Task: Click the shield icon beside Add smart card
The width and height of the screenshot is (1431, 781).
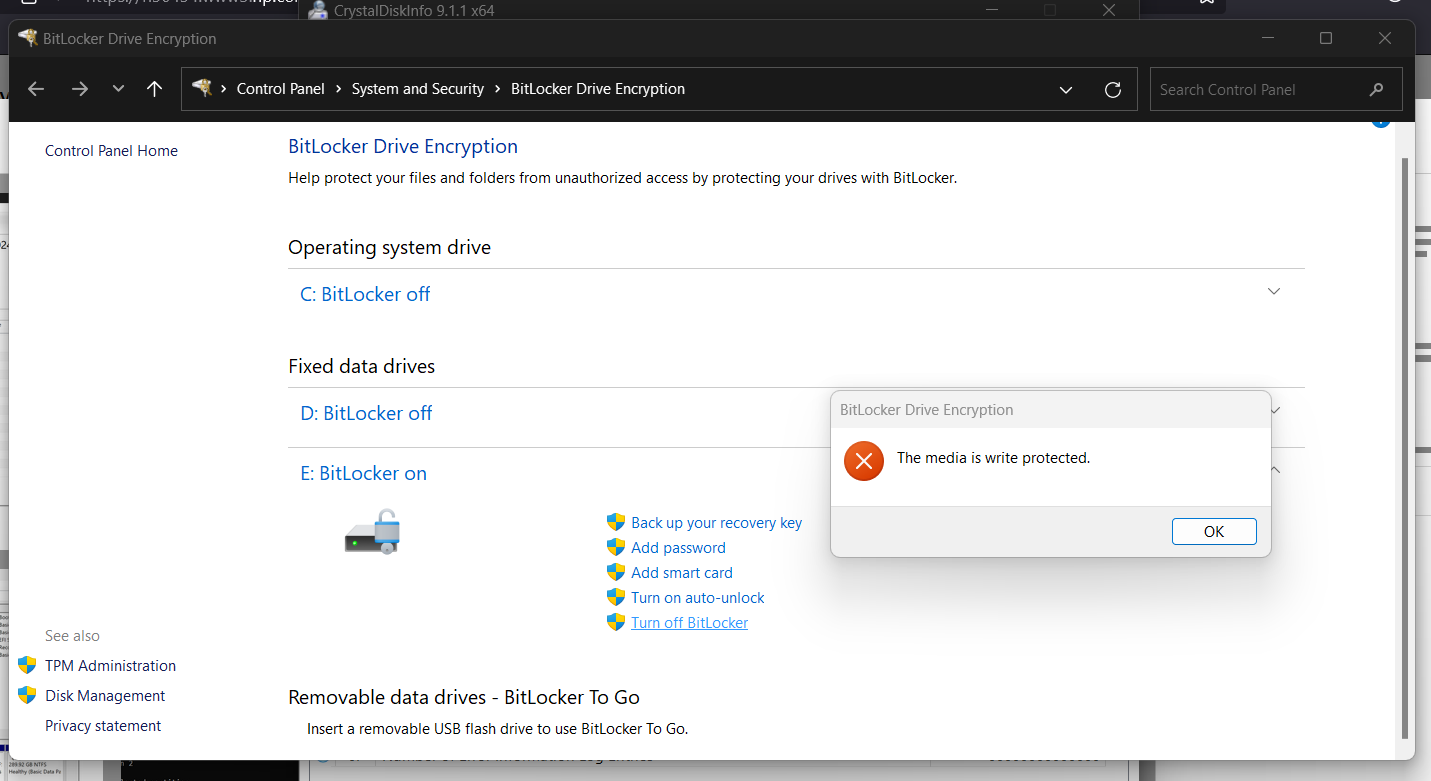Action: point(615,572)
